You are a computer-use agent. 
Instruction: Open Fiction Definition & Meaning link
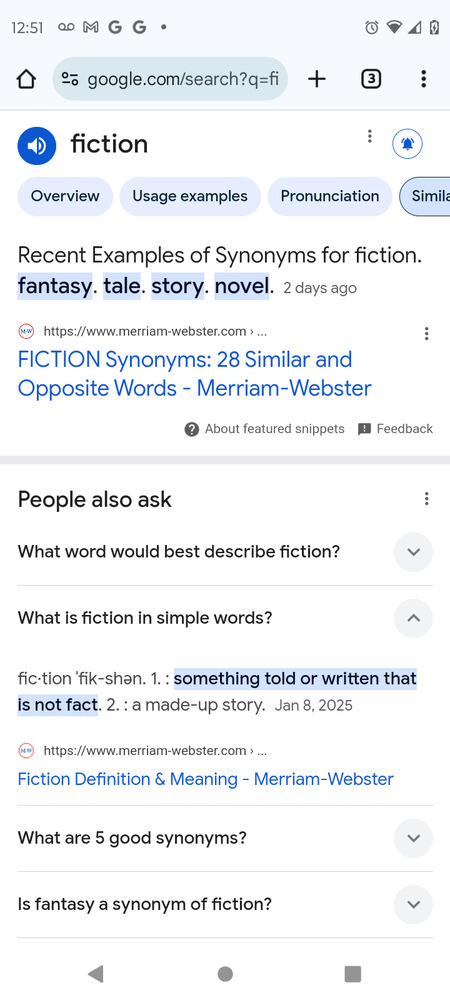click(x=205, y=779)
